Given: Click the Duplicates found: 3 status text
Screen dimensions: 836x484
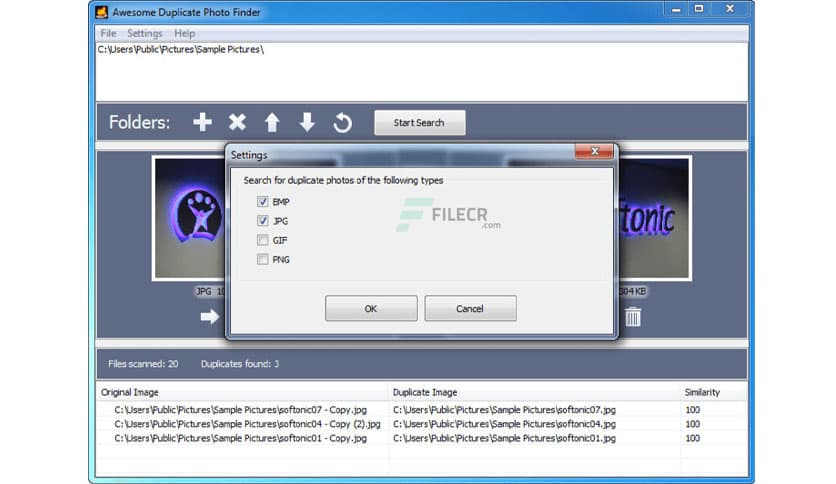Looking at the screenshot, I should (x=240, y=364).
